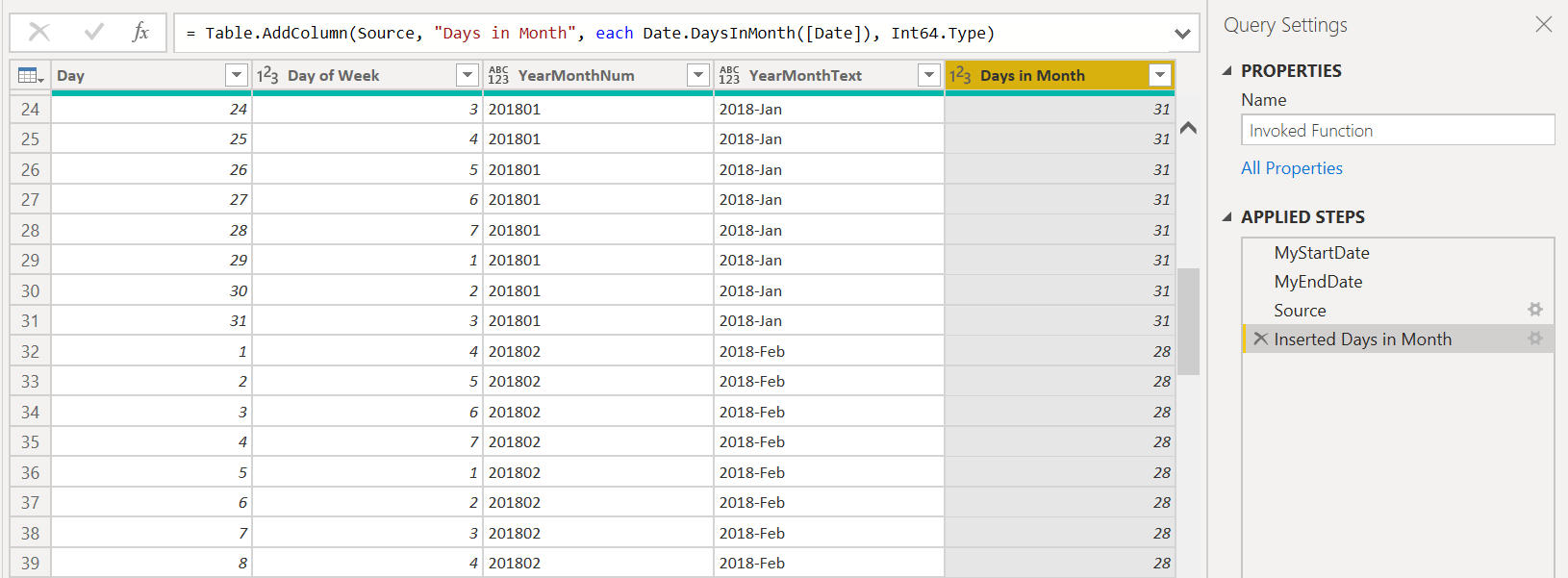Open gear settings for Source step

(1534, 310)
